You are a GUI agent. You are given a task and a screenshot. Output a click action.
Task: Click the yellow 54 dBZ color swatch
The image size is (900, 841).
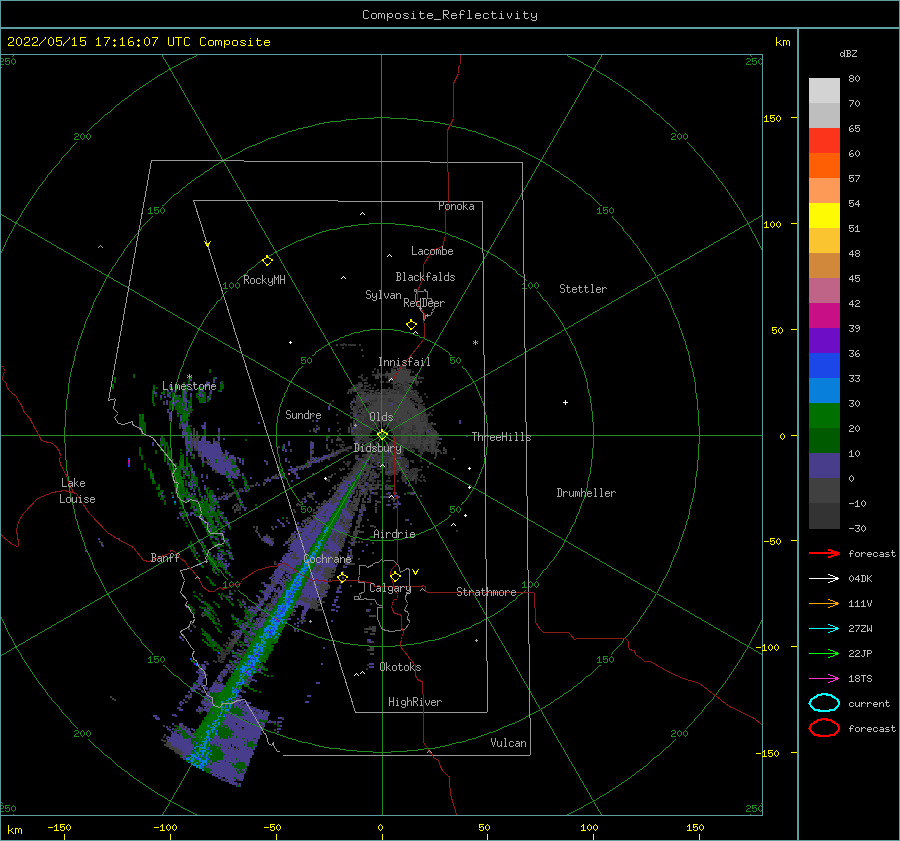coord(824,216)
